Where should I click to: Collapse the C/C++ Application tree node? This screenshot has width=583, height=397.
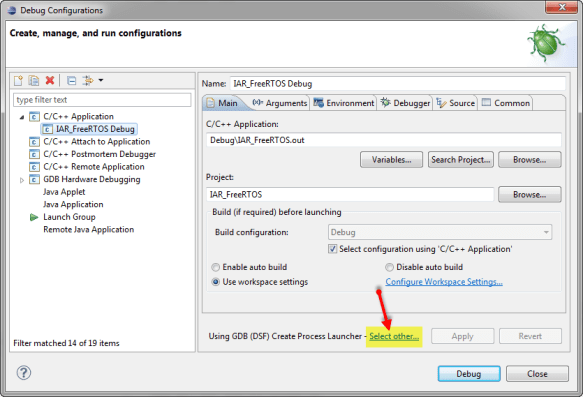pyautogui.click(x=22, y=117)
